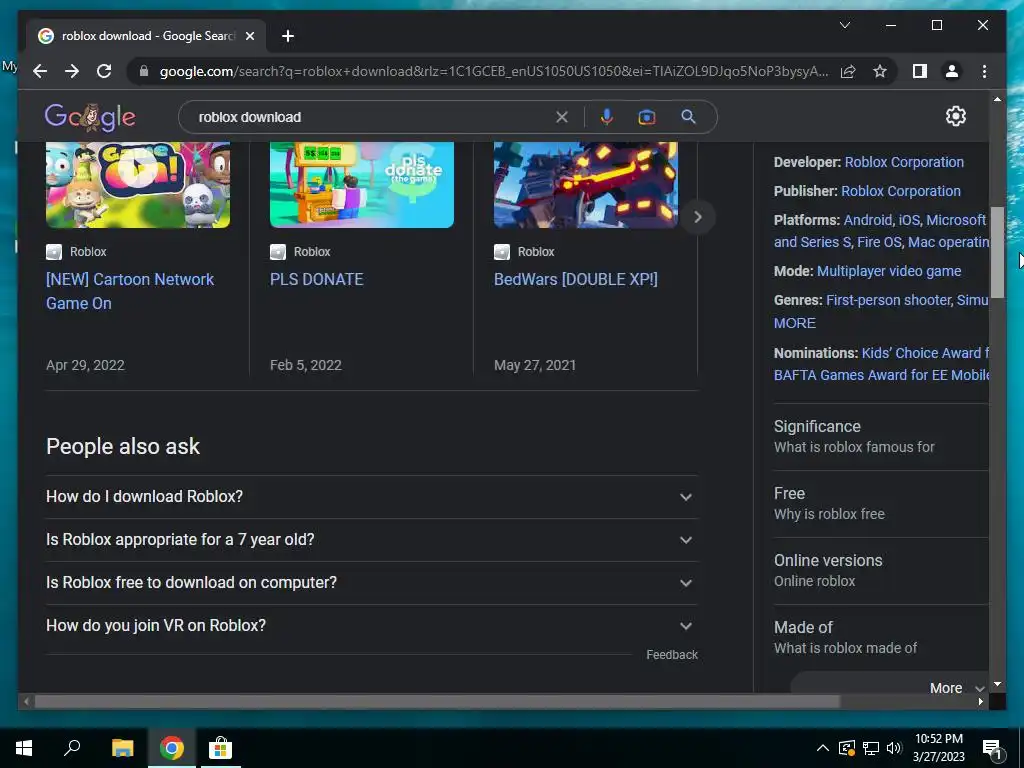Click inside the Google search field

(x=372, y=117)
